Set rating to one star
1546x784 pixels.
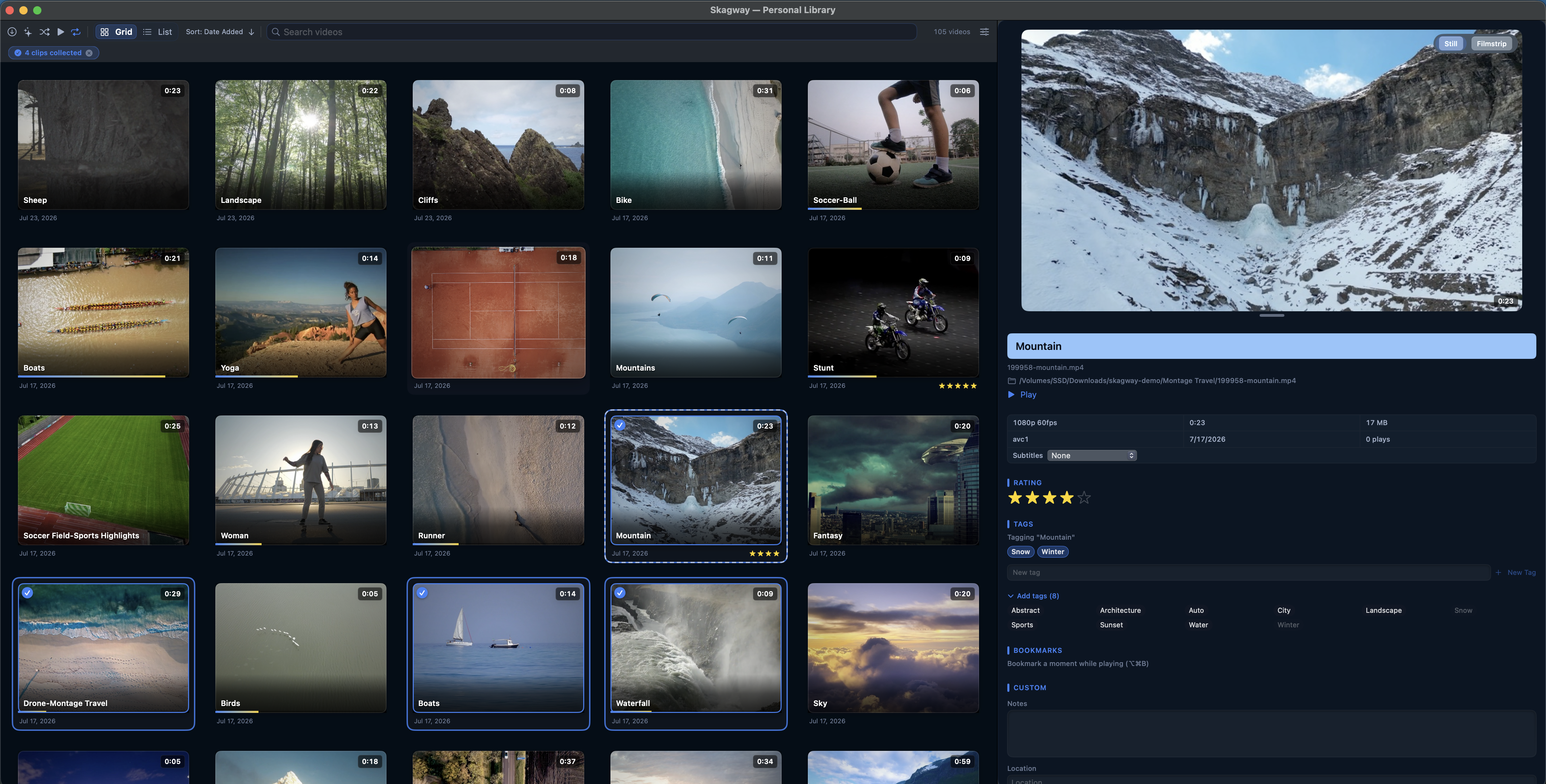[1015, 498]
